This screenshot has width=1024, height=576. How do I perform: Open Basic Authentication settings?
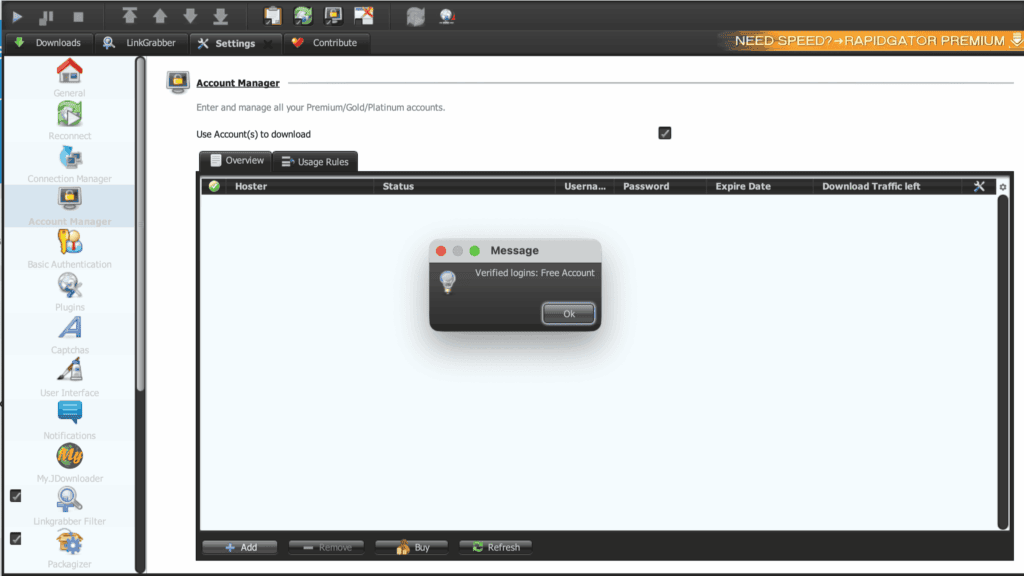tap(69, 249)
